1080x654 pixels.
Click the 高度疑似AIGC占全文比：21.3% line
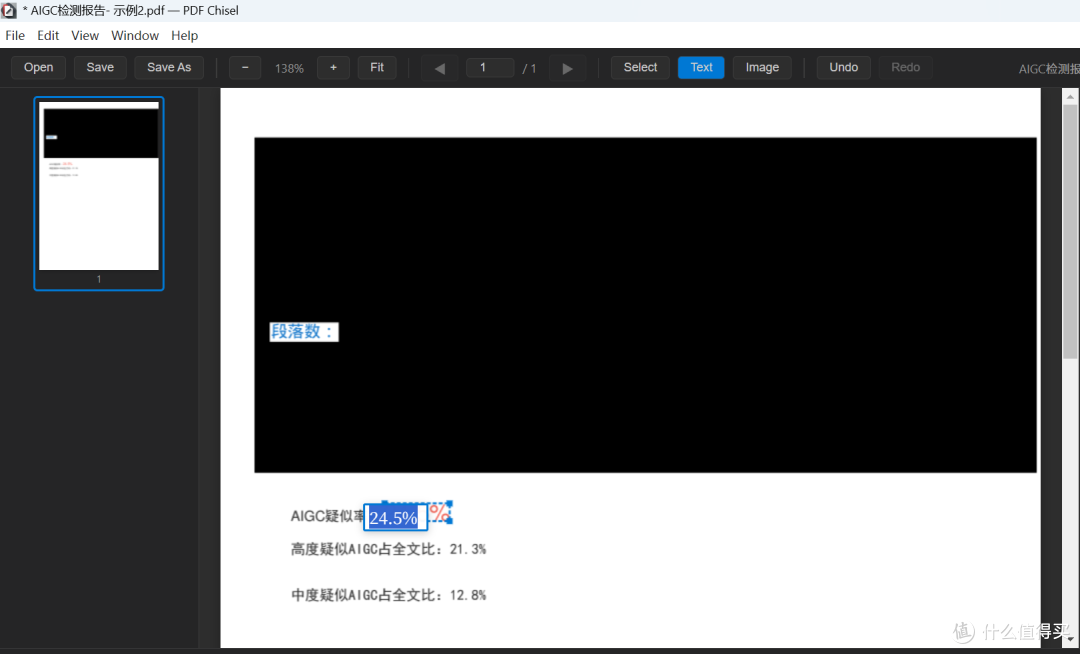point(388,549)
